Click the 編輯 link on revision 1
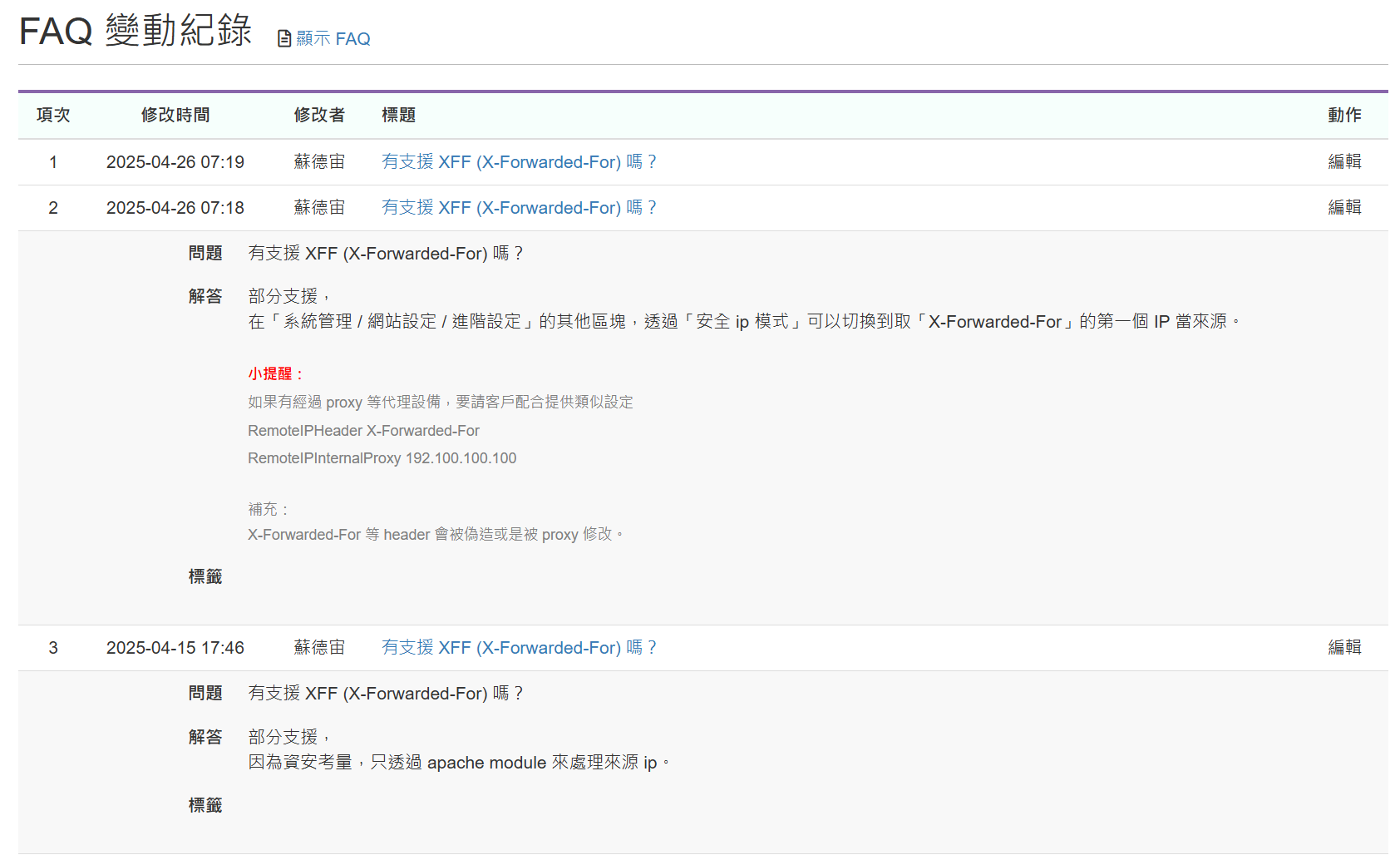Viewport: 1400px width, 855px height. click(x=1345, y=161)
